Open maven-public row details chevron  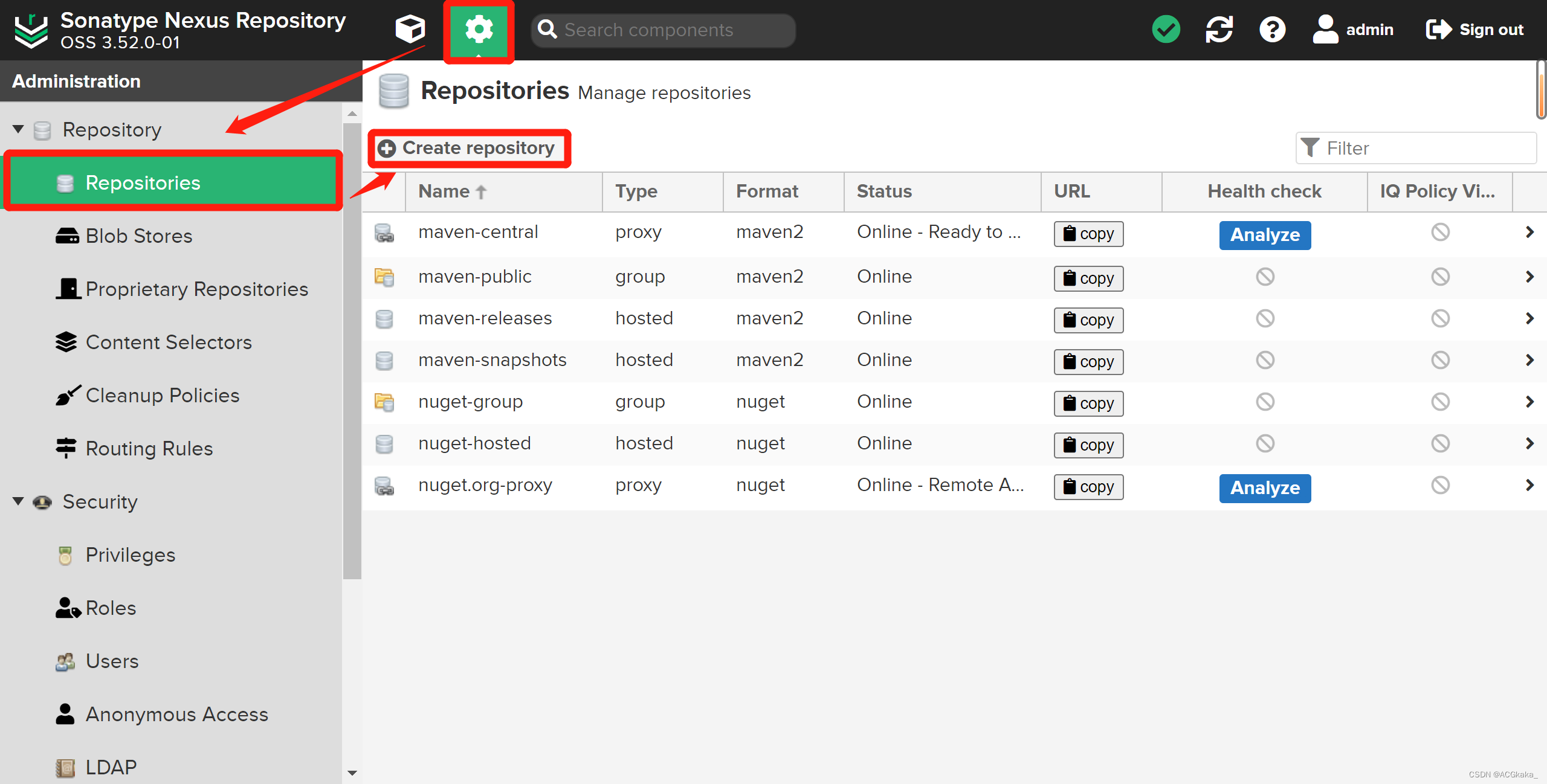click(x=1529, y=277)
